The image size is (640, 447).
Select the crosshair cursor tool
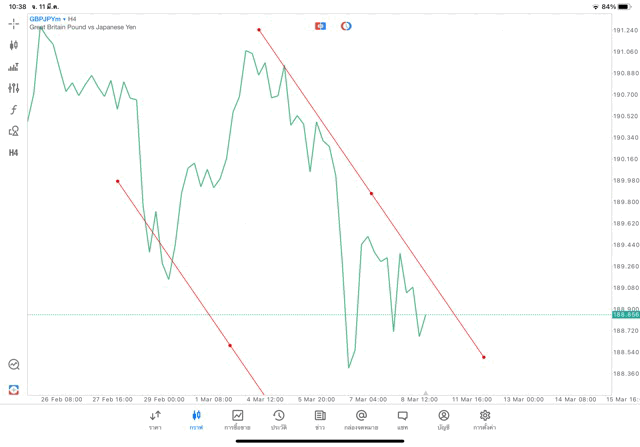click(x=13, y=23)
